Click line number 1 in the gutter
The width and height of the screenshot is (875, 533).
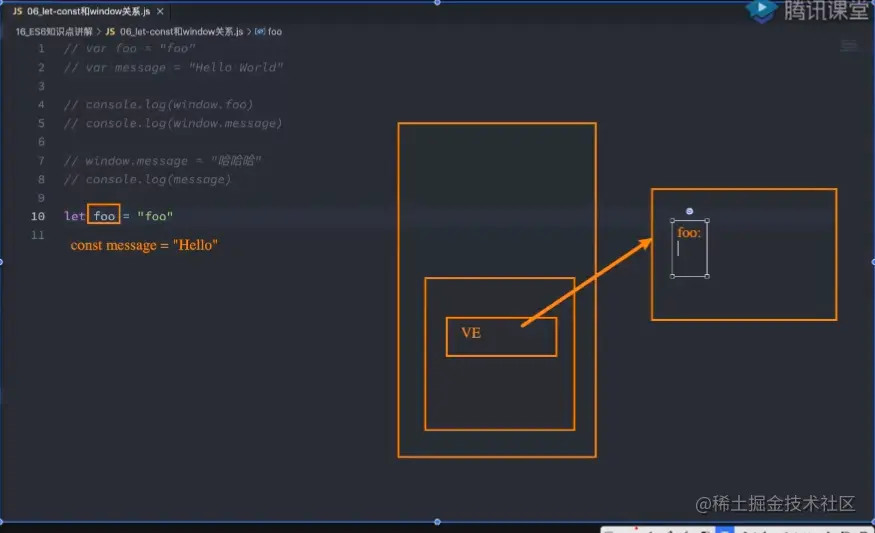tap(41, 49)
